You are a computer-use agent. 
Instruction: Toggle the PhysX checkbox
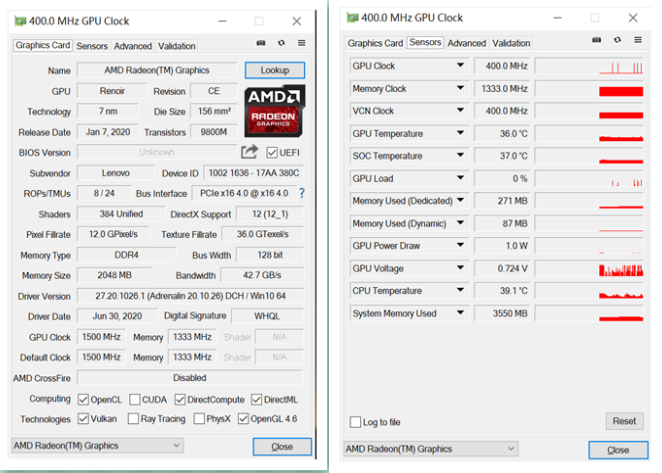tap(199, 419)
